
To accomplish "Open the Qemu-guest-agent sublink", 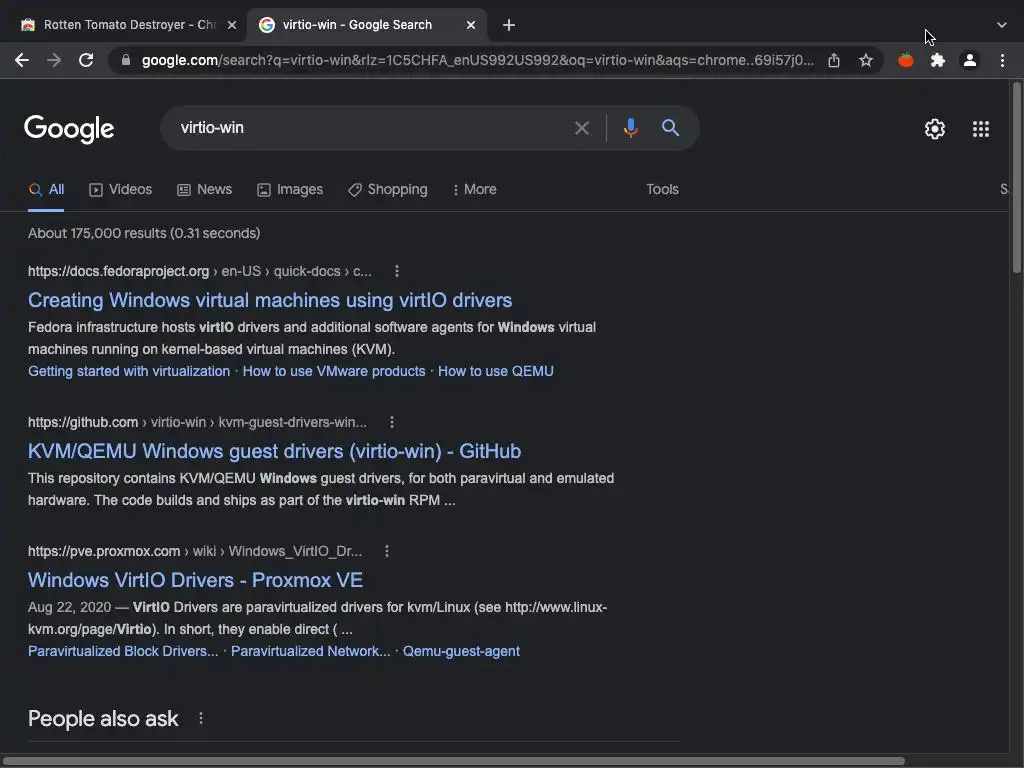I will tap(461, 651).
